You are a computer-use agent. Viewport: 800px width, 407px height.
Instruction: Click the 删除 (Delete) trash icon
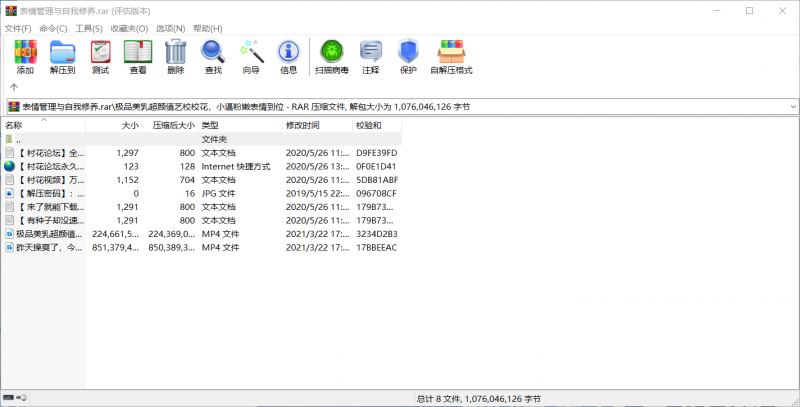pos(175,57)
